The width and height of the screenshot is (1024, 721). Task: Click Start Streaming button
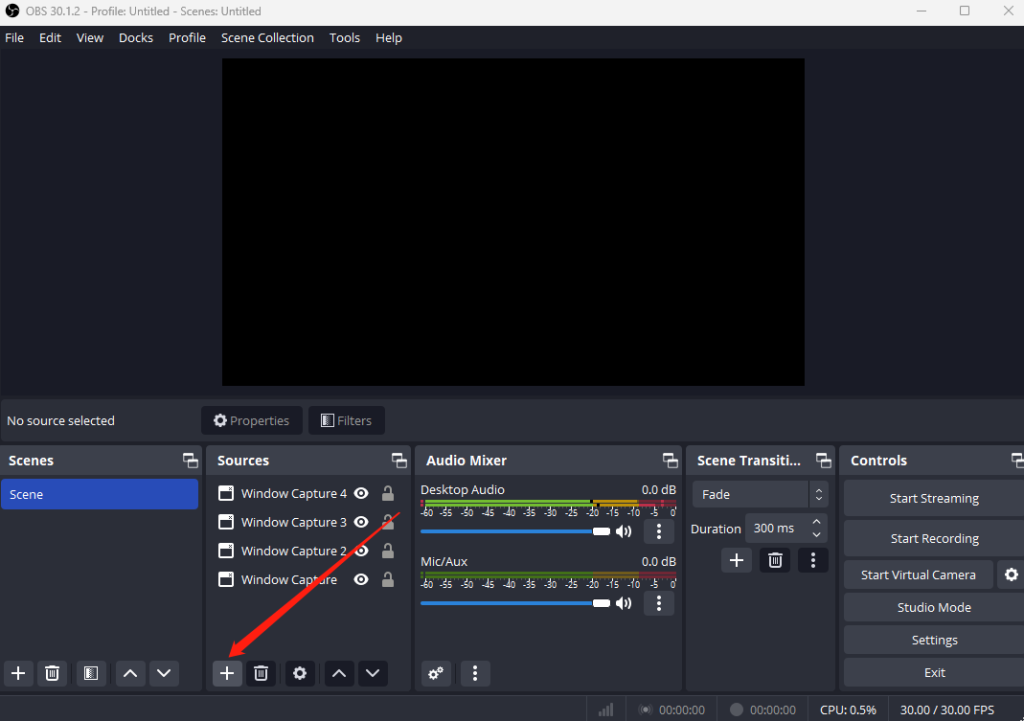coord(934,499)
